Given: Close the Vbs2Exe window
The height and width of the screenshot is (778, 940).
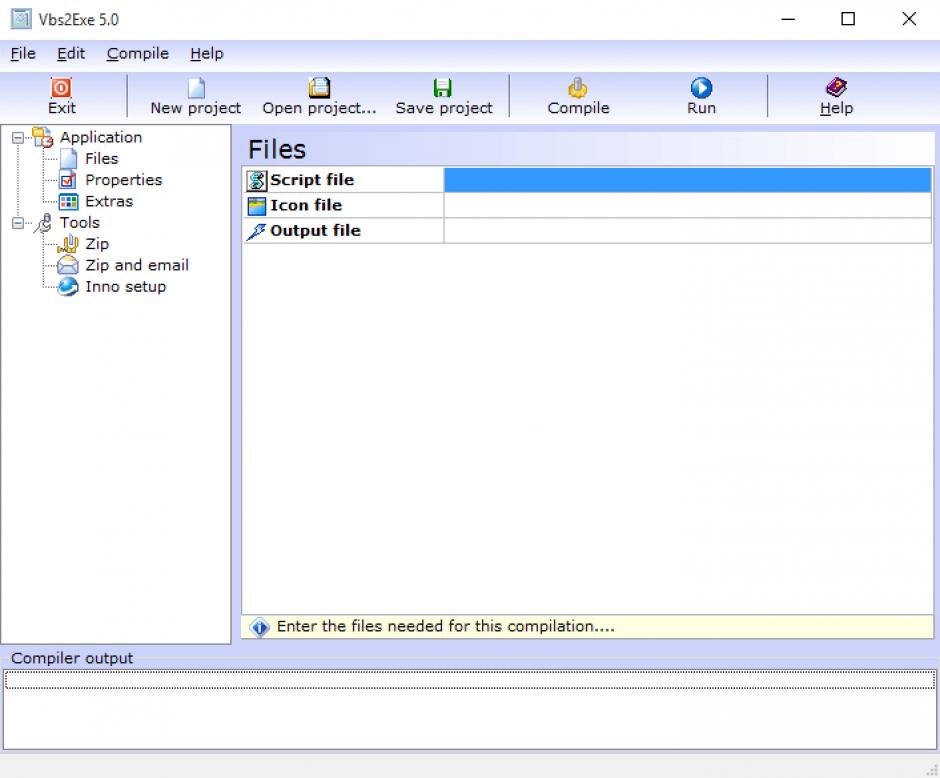Looking at the screenshot, I should [x=909, y=19].
